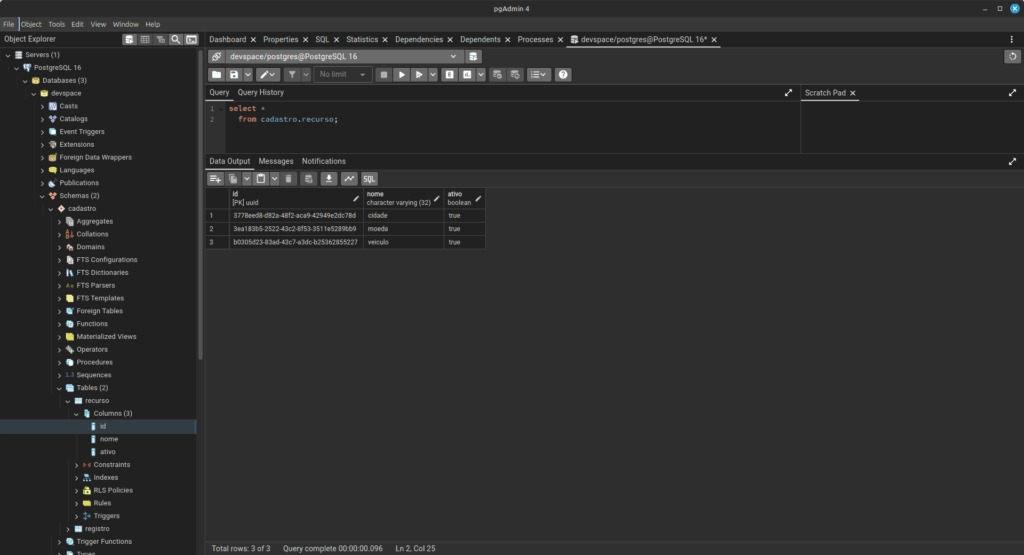
Task: Open the edit pencil menu
Action: point(267,74)
